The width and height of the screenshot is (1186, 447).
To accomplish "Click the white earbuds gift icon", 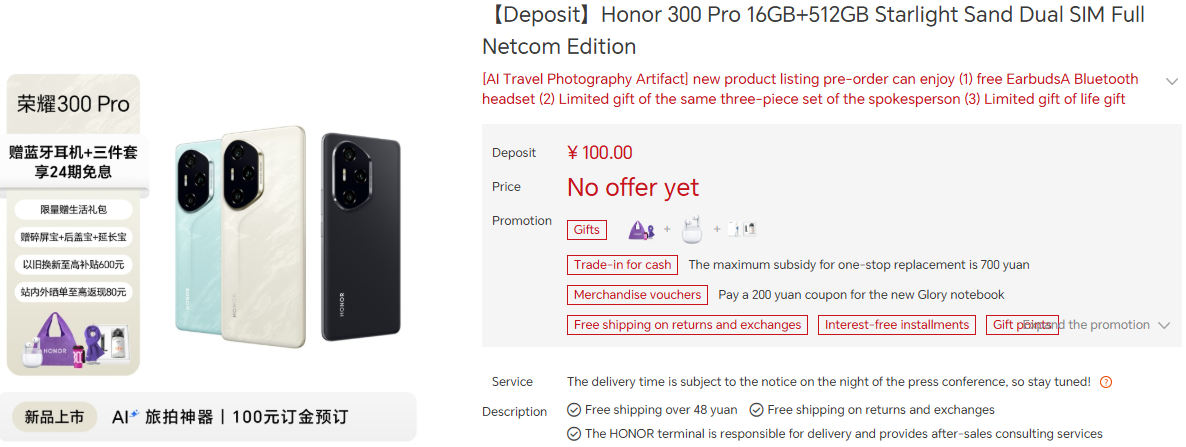I will pyautogui.click(x=692, y=230).
